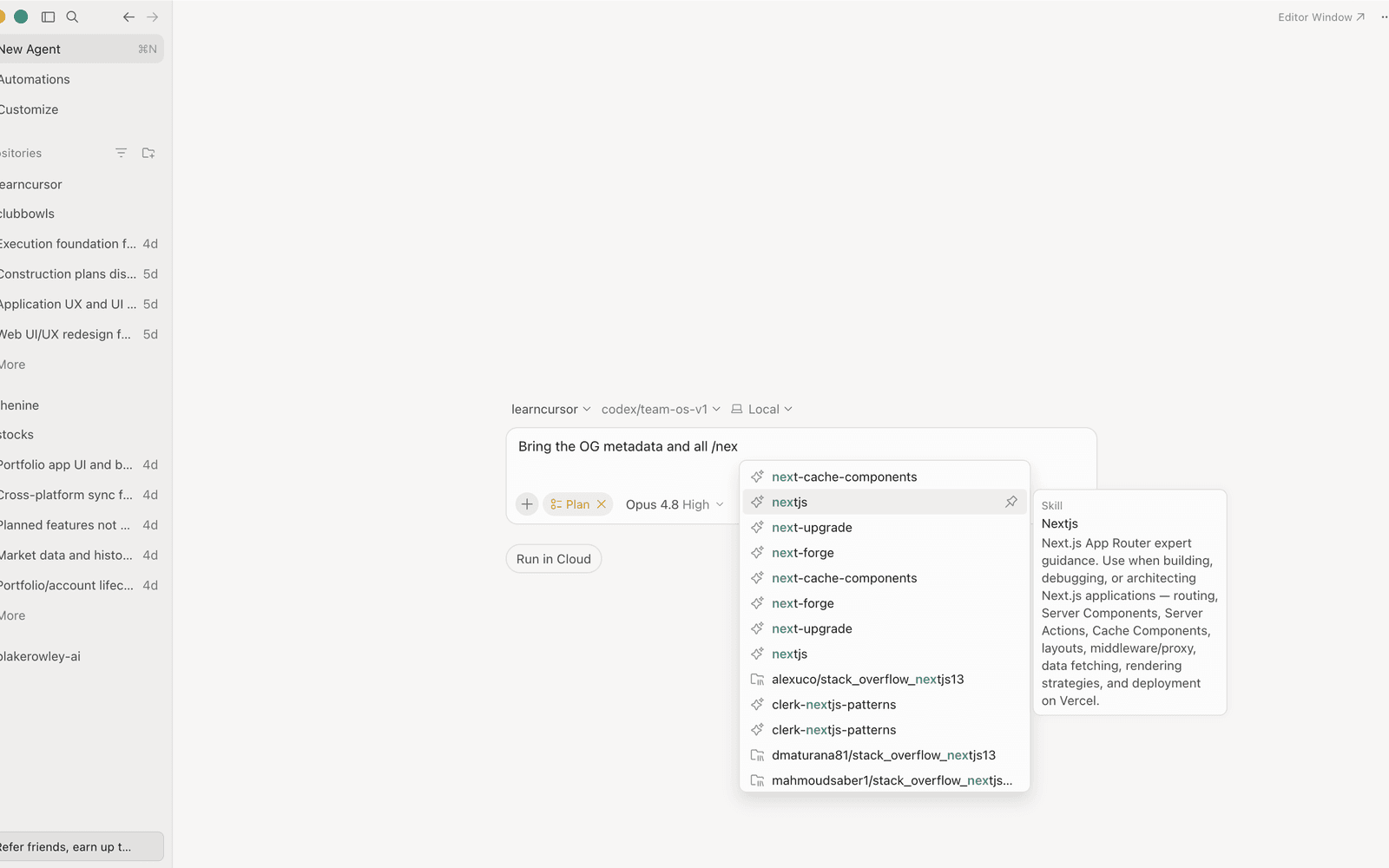Go forward with the right arrow
Image resolution: width=1389 pixels, height=868 pixels.
(153, 16)
